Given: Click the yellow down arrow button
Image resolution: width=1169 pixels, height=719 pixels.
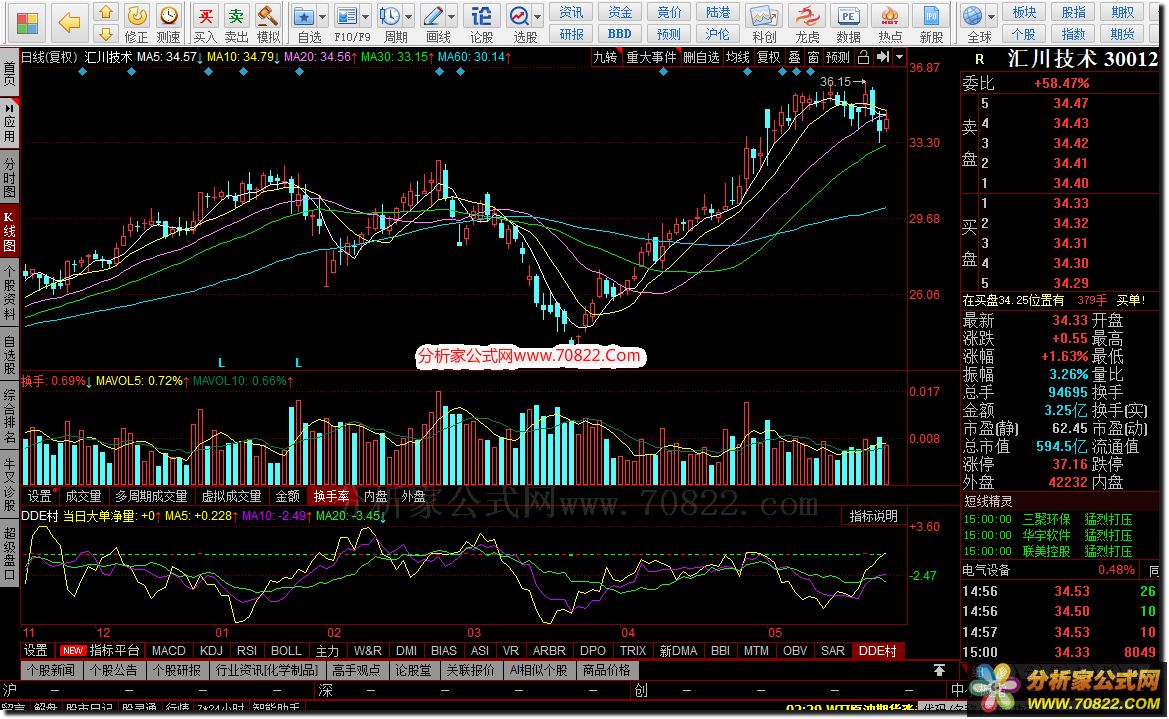Looking at the screenshot, I should click(x=106, y=34).
